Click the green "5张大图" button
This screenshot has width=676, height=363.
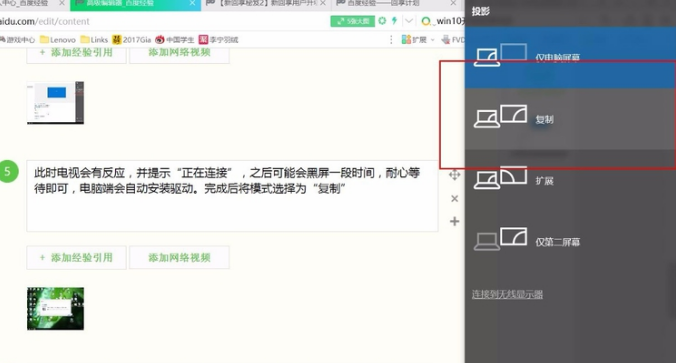coord(352,21)
